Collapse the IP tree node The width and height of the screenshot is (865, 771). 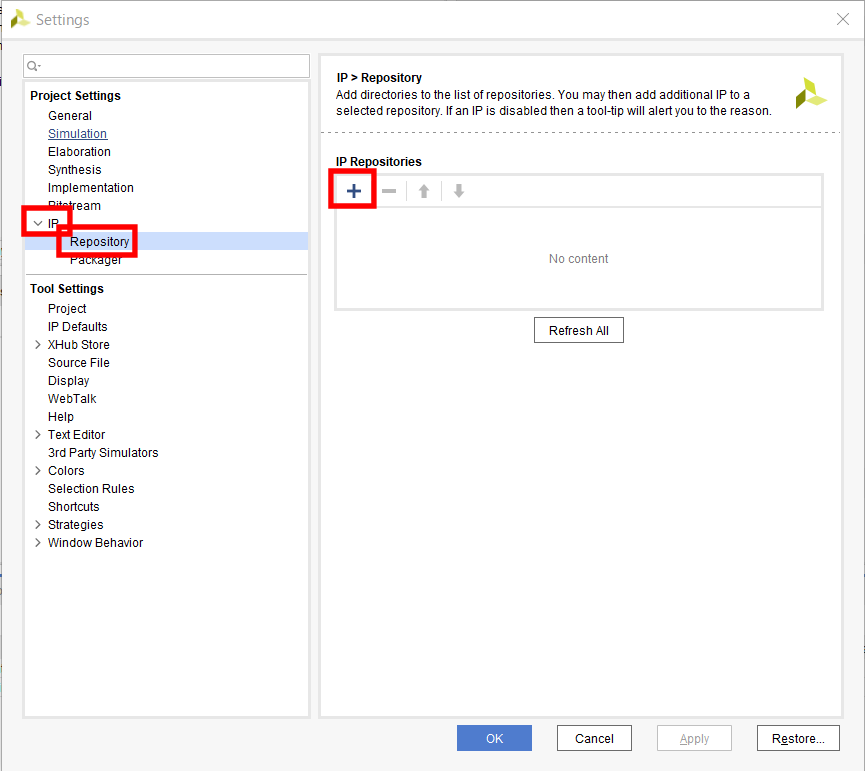click(x=38, y=223)
